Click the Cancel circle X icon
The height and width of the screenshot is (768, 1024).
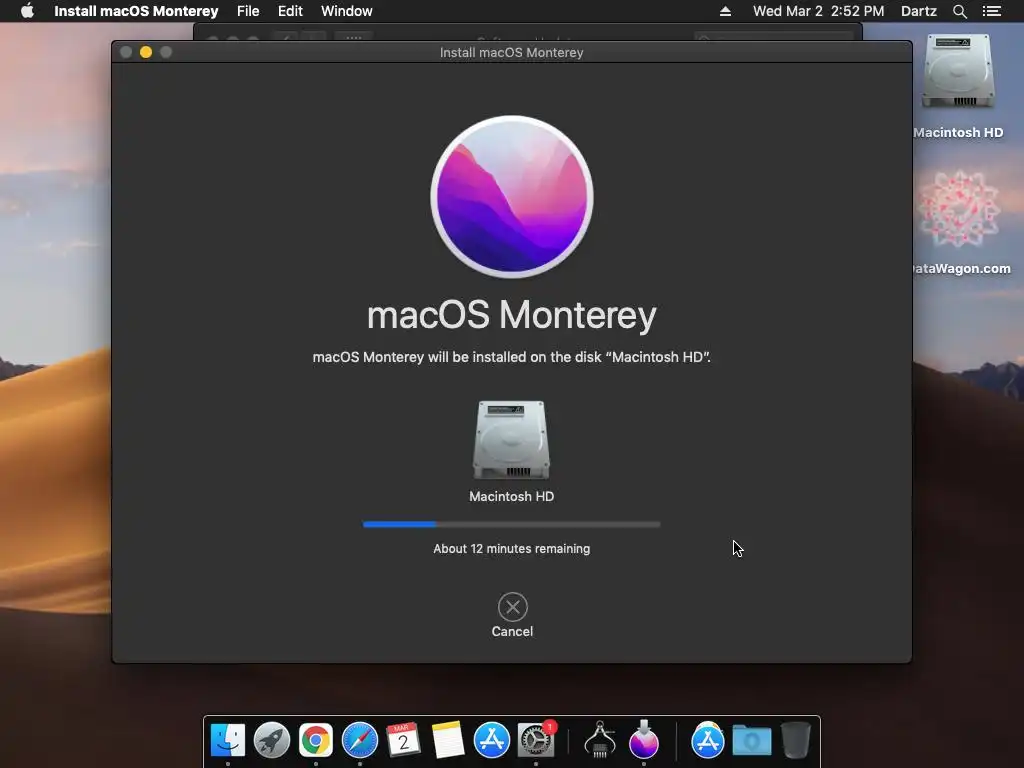[x=513, y=607]
